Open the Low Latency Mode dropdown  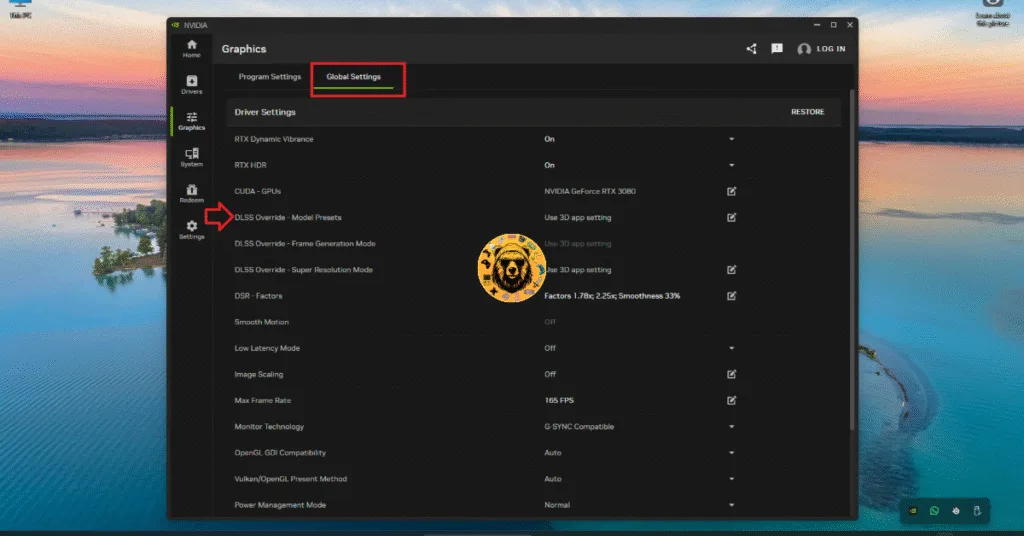(x=731, y=348)
